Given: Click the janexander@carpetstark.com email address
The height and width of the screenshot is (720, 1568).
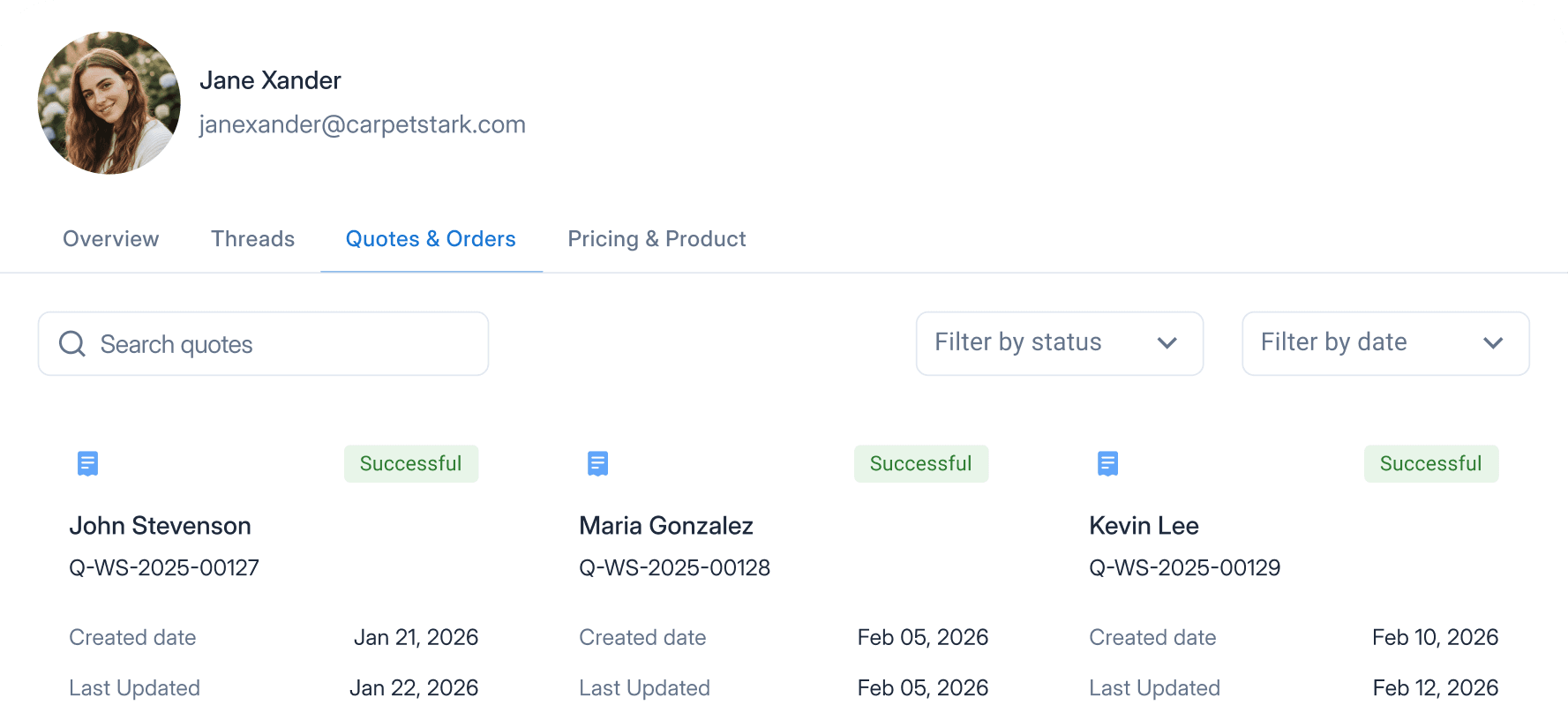Looking at the screenshot, I should pos(362,124).
